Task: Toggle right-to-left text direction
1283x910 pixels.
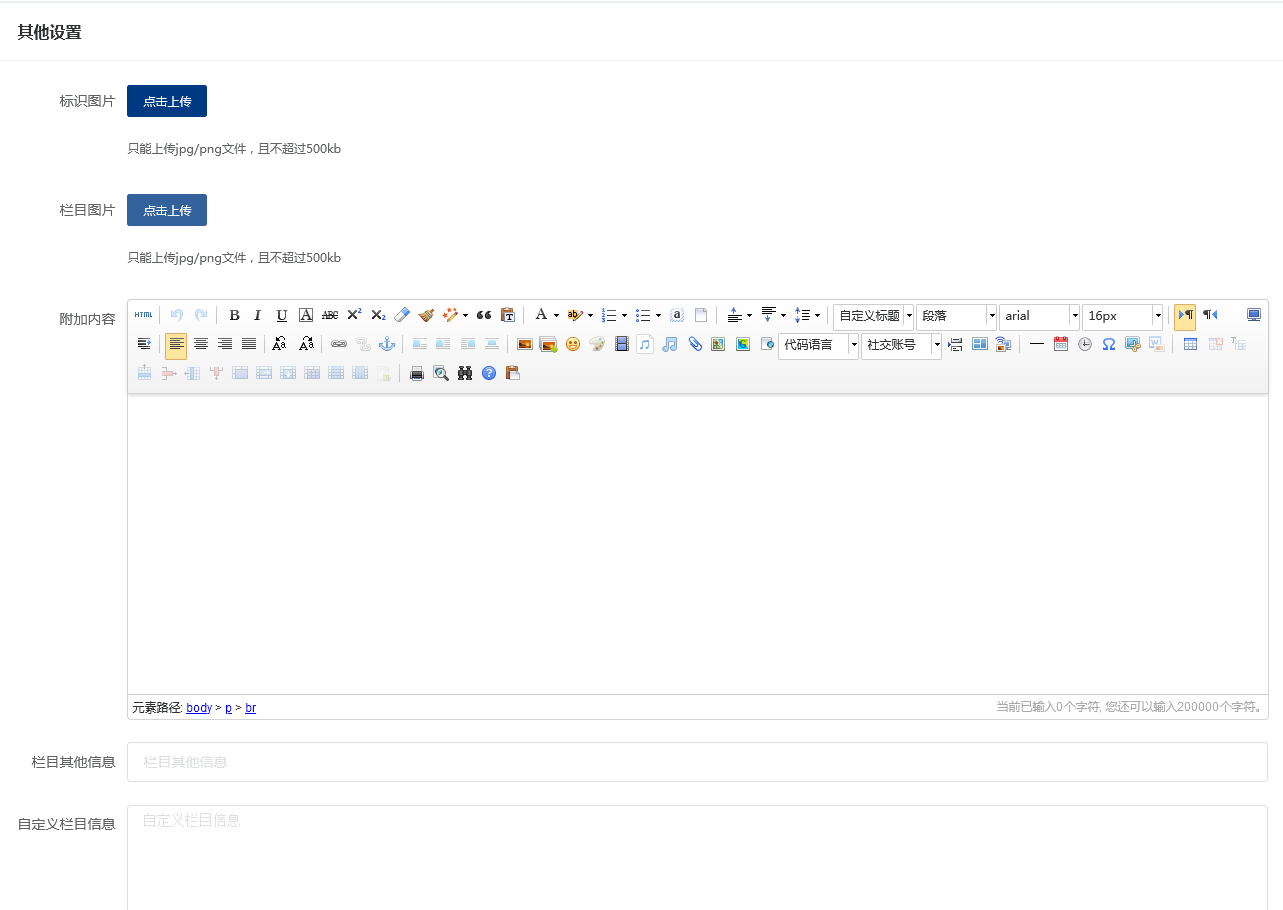Action: [1210, 315]
